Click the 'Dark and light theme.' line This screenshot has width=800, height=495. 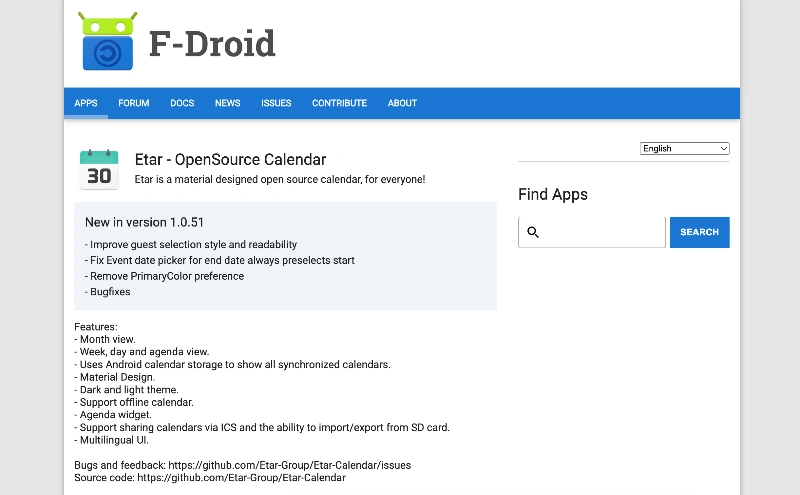point(127,390)
